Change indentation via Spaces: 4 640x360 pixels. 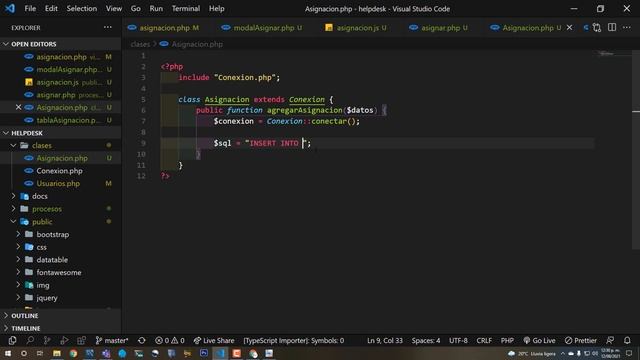coord(426,340)
